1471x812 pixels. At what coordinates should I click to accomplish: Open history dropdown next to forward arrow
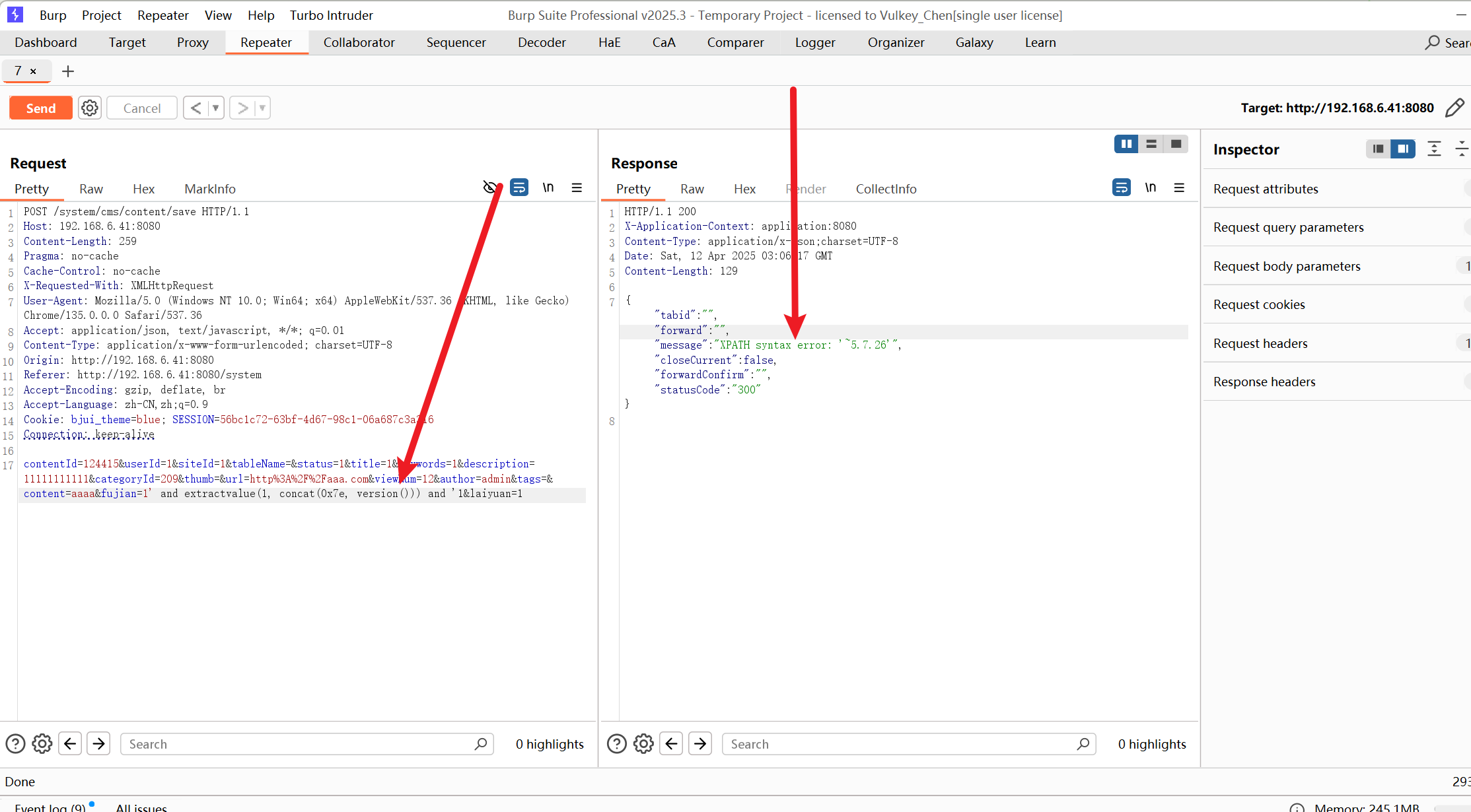(262, 108)
